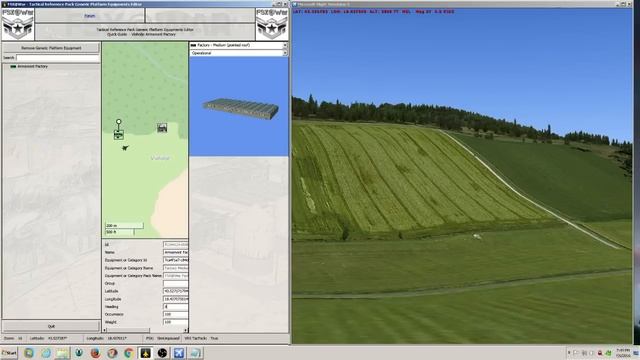Click the Vlahinje place label on the map

tap(160, 158)
